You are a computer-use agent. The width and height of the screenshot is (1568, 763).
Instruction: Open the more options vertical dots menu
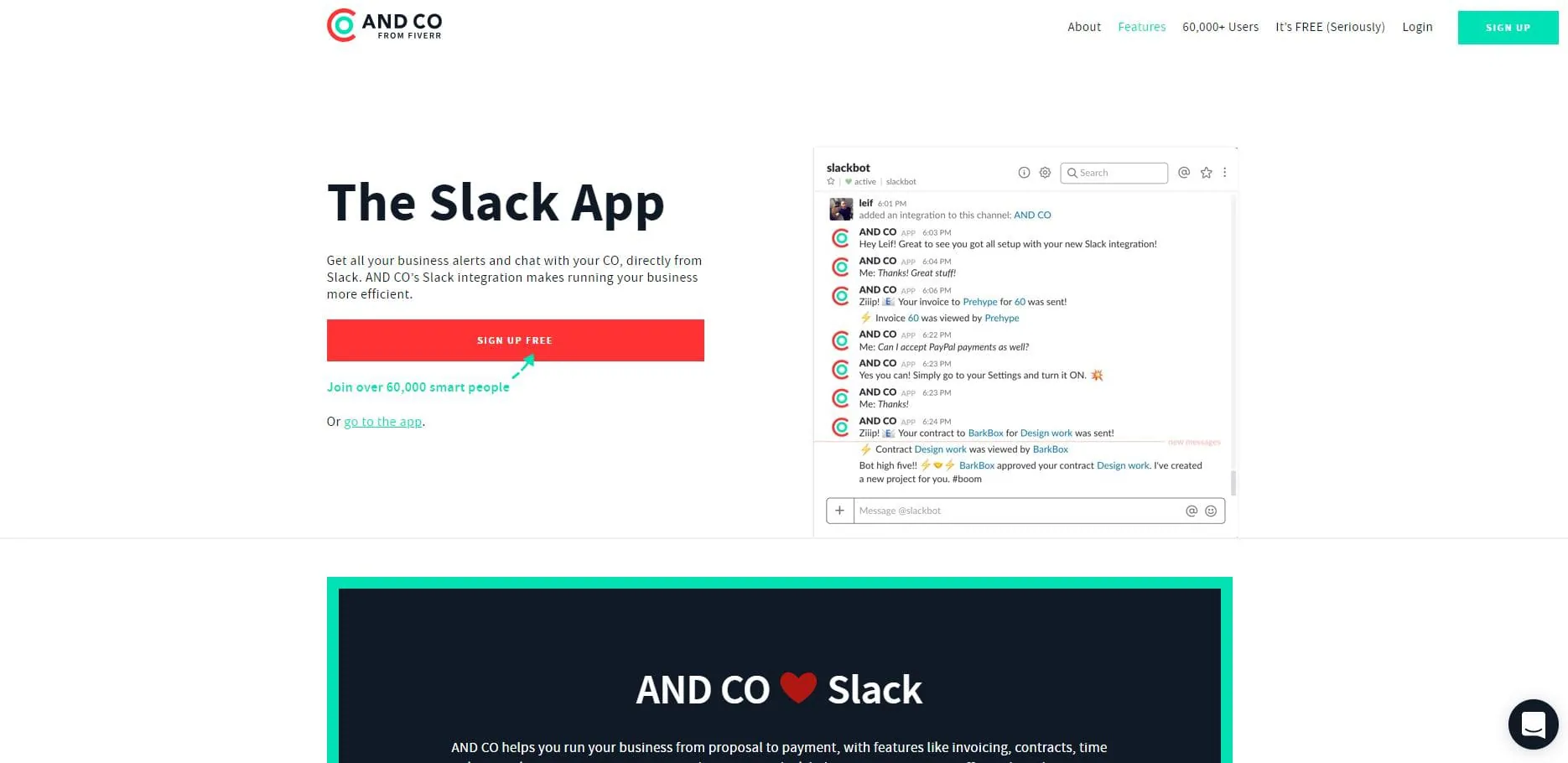1224,173
